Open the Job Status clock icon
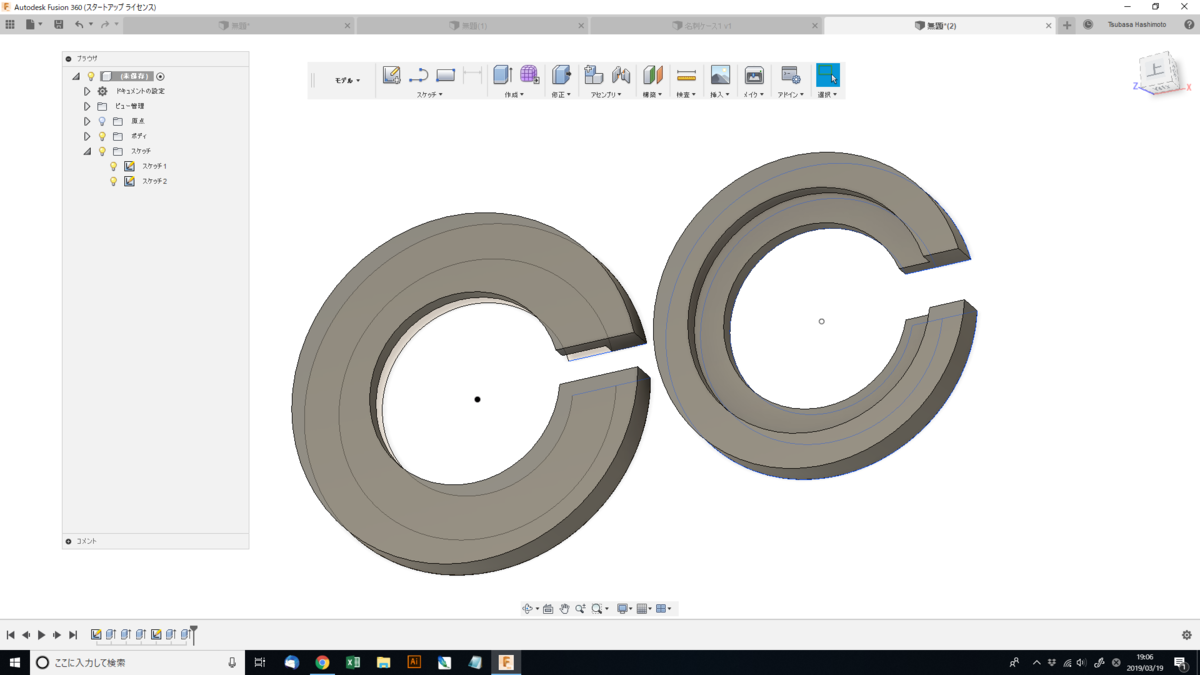The height and width of the screenshot is (675, 1200). pos(1088,25)
